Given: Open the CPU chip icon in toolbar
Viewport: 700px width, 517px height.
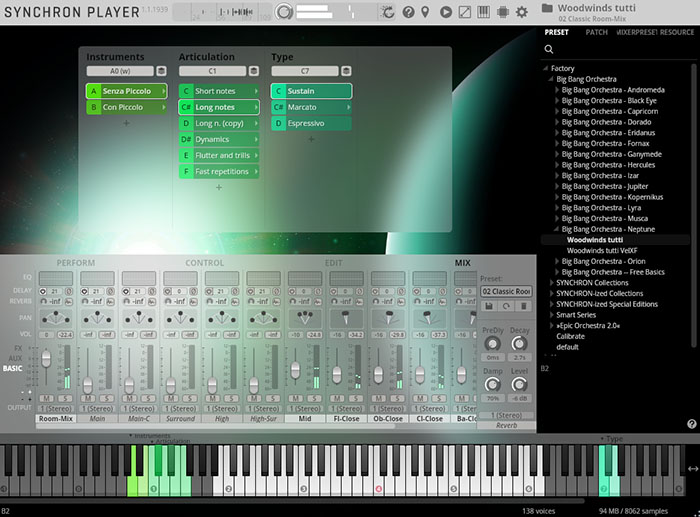Looking at the screenshot, I should (x=503, y=12).
